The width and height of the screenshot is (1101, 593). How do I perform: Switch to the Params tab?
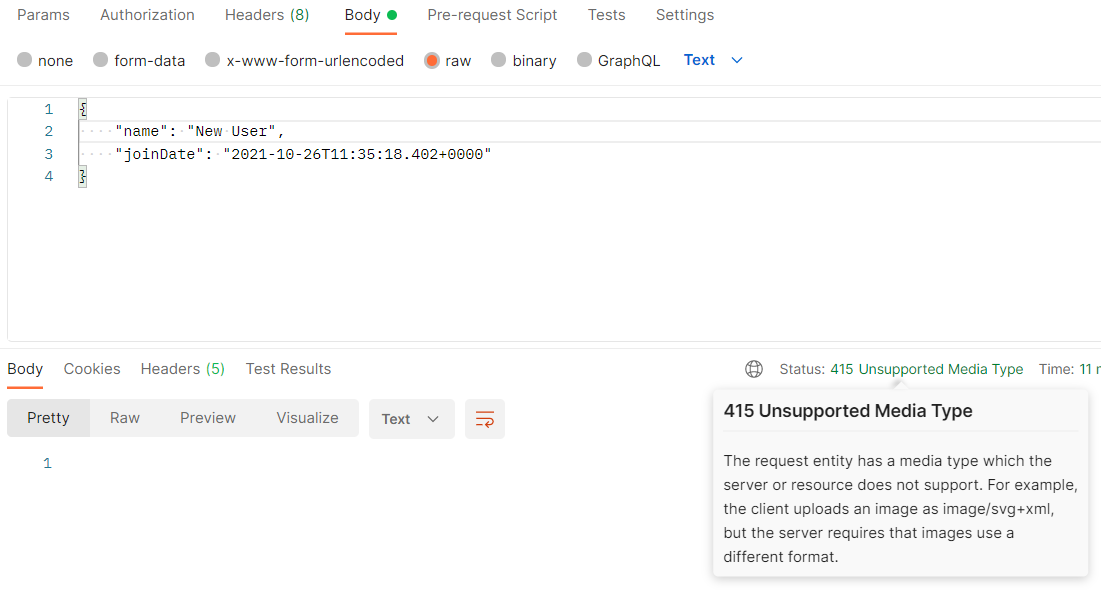[43, 15]
